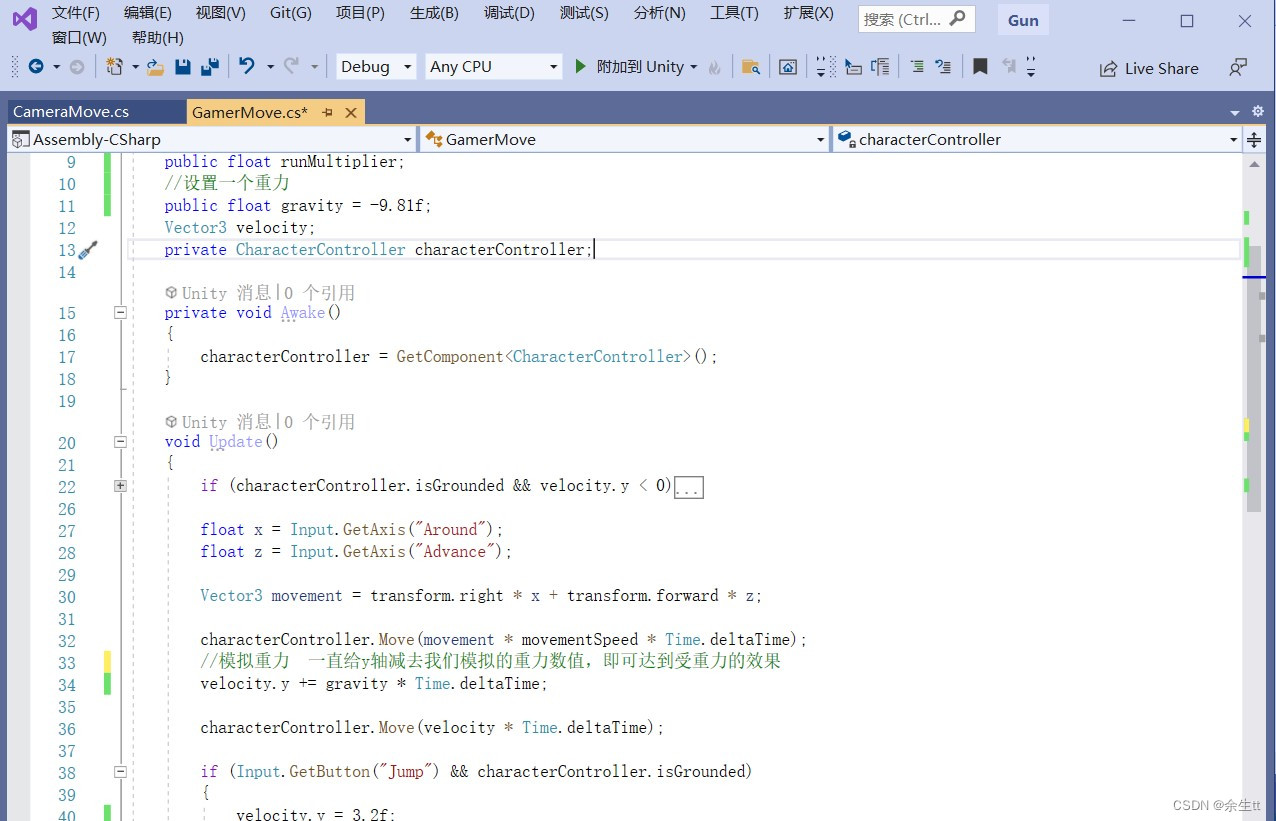This screenshot has height=821, width=1276.
Task: Click the split editor window icon
Action: click(x=1254, y=140)
